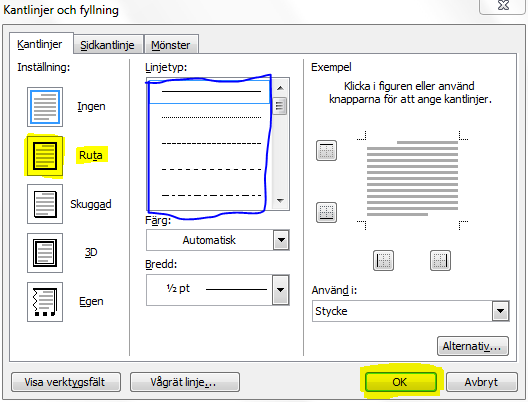
Task: Click the Linjetyp scrollbar thumb
Action: (280, 106)
